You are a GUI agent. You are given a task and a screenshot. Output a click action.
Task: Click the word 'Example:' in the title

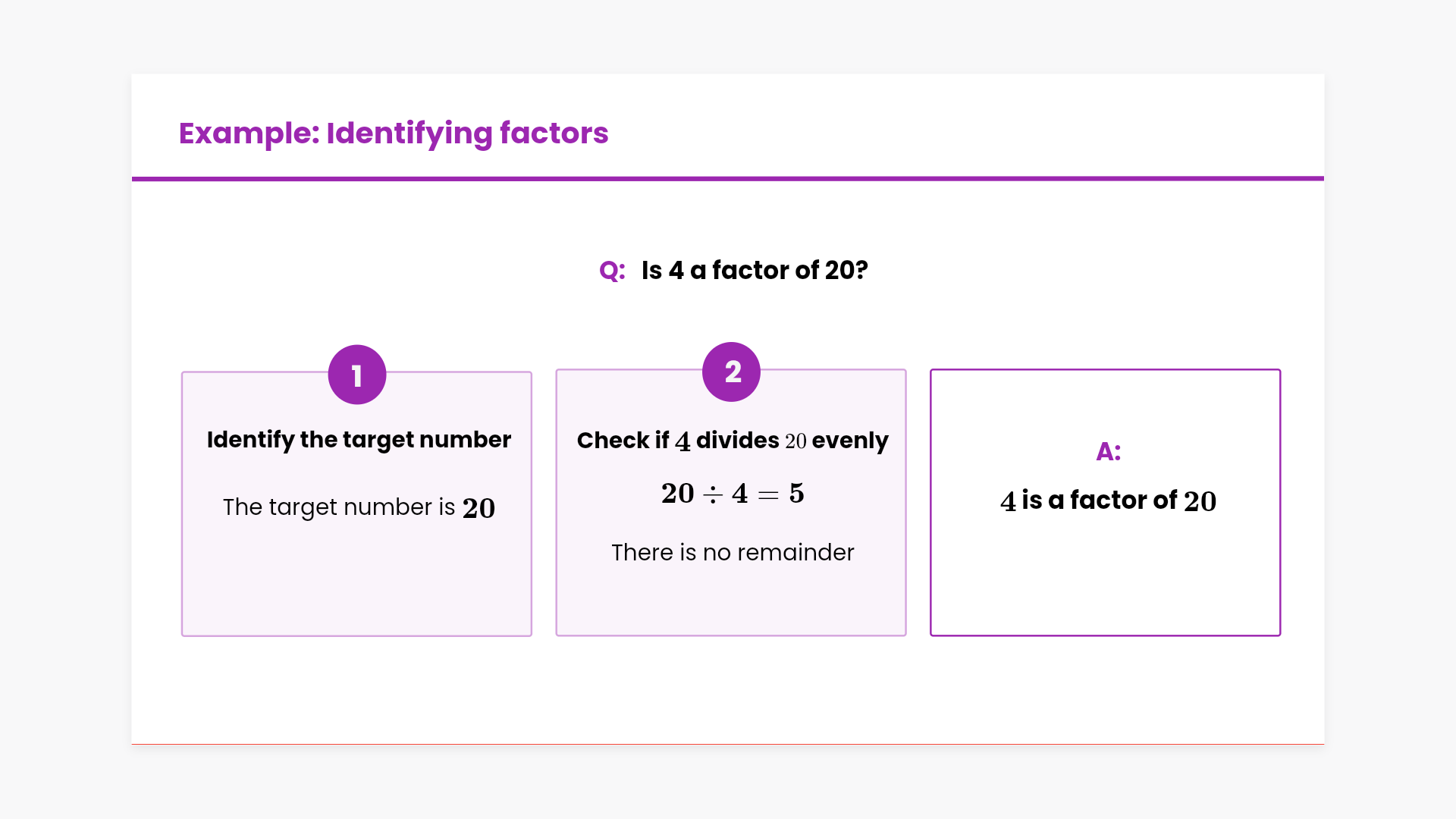click(249, 133)
